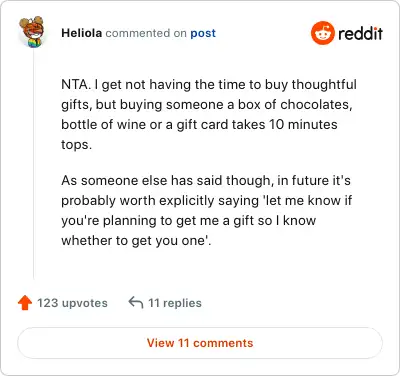Open the Heliola username profile link

click(82, 33)
